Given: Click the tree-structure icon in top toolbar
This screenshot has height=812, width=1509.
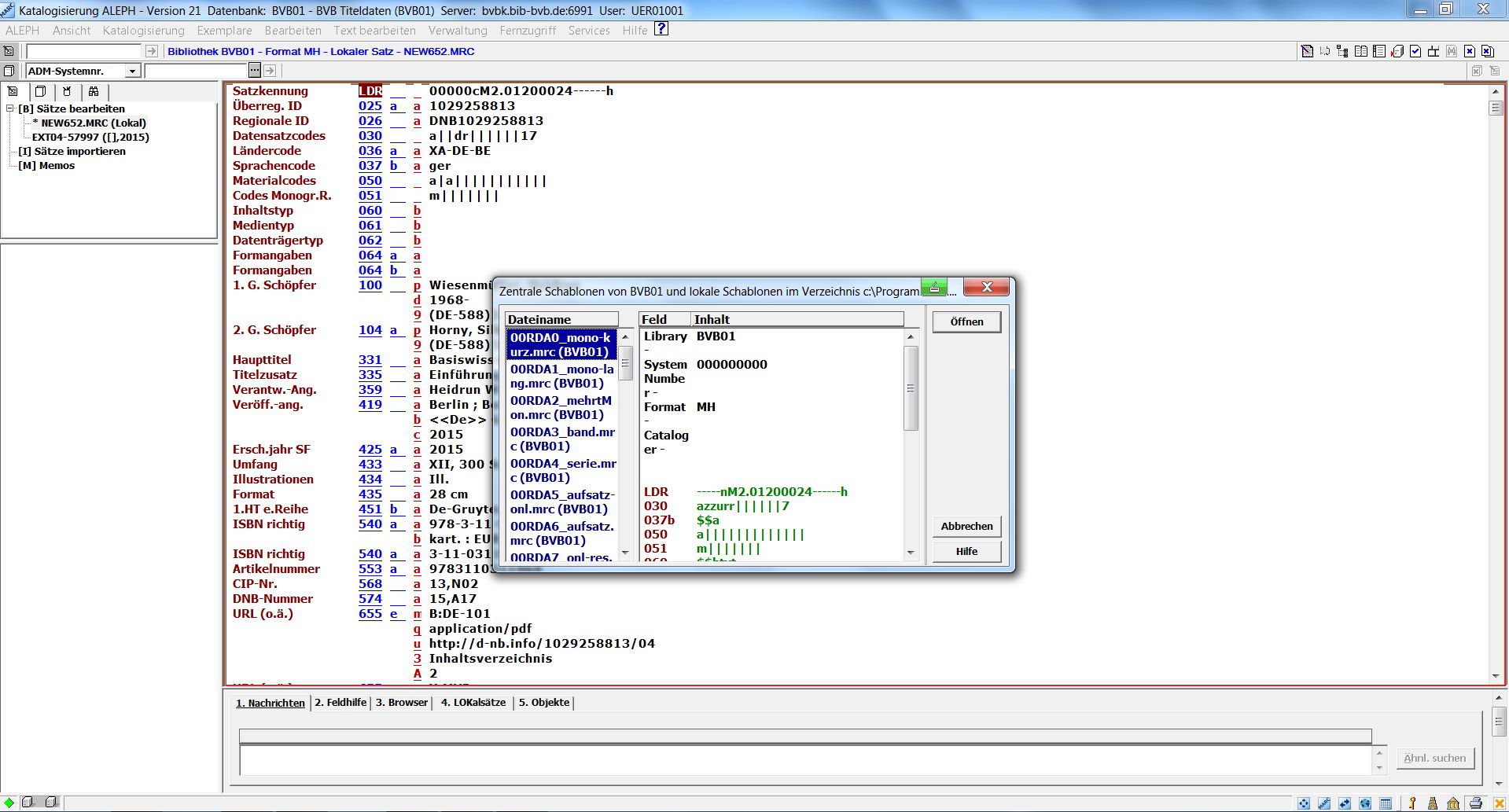Looking at the screenshot, I should click(1342, 51).
